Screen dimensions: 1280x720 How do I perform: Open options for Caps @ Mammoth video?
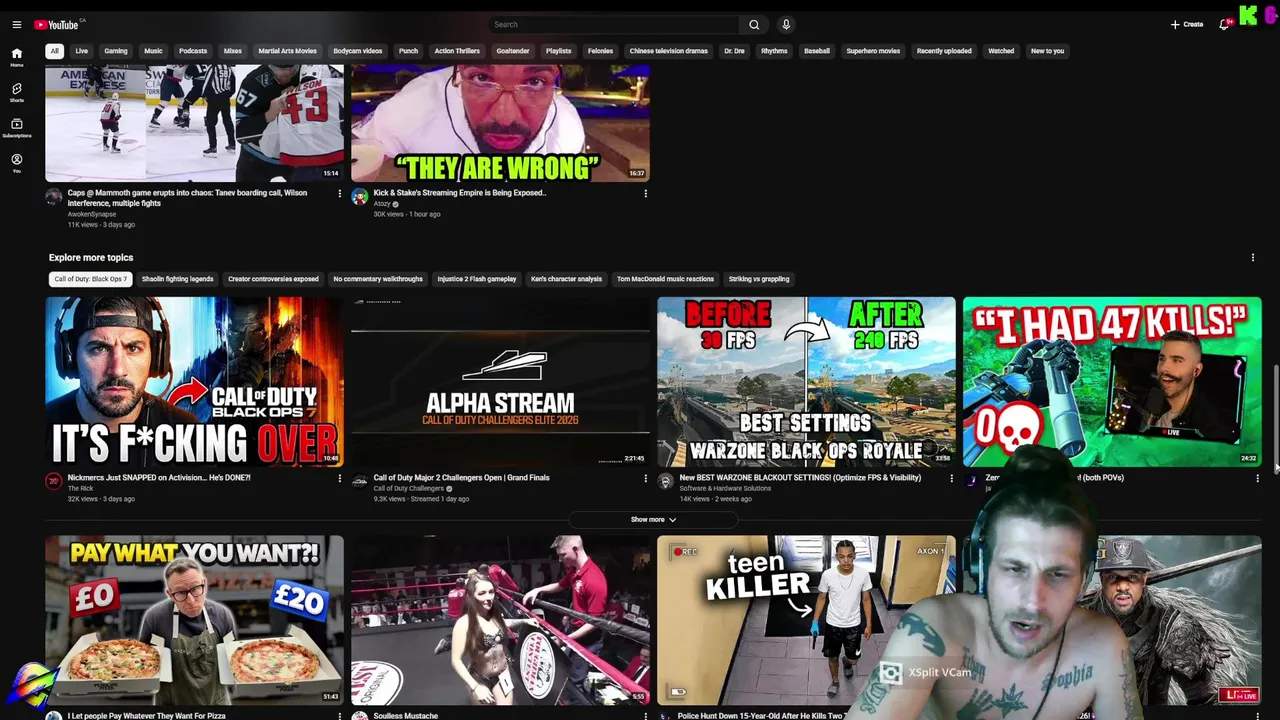pyautogui.click(x=339, y=194)
